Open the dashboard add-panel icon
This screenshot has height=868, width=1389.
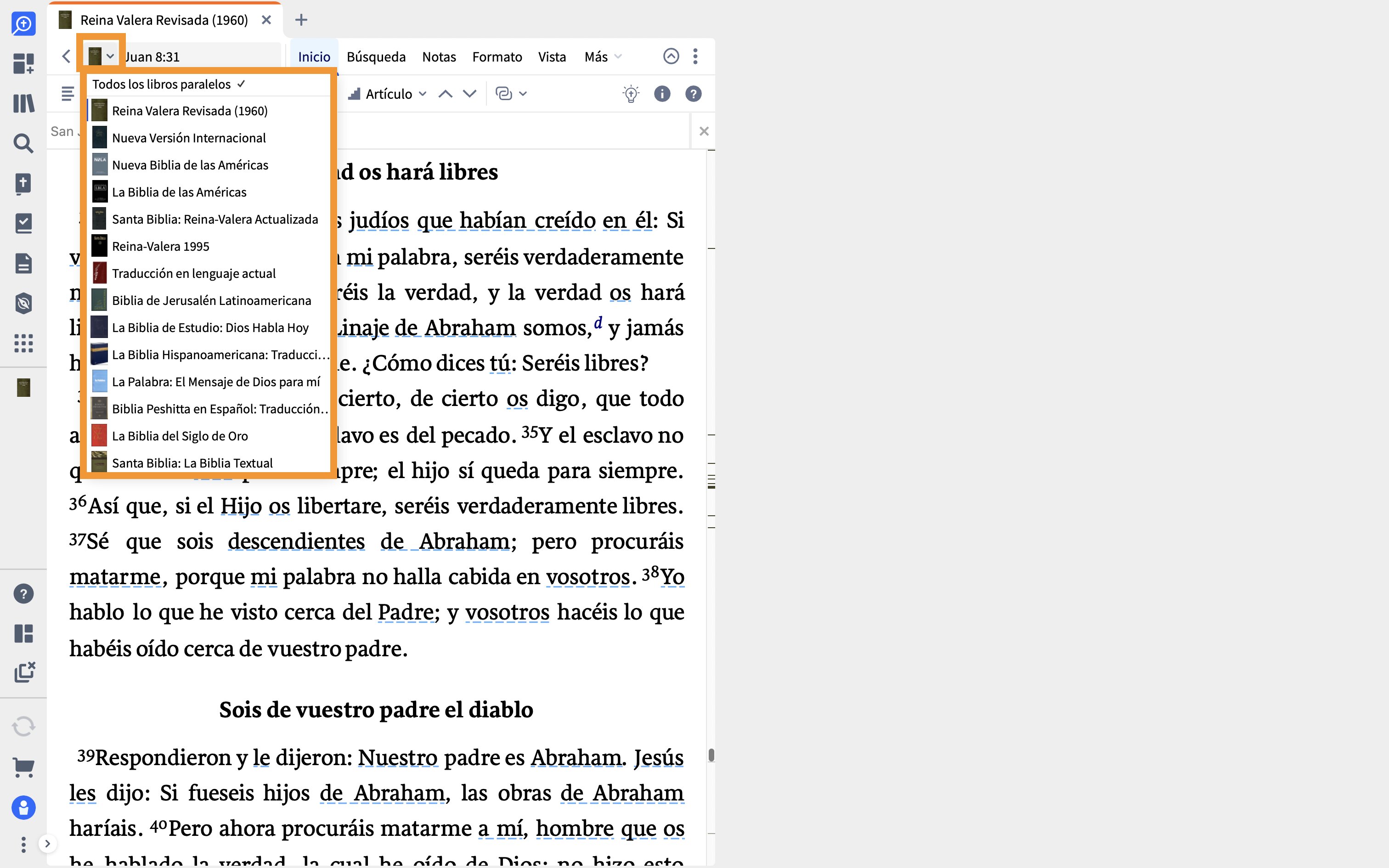click(x=23, y=64)
